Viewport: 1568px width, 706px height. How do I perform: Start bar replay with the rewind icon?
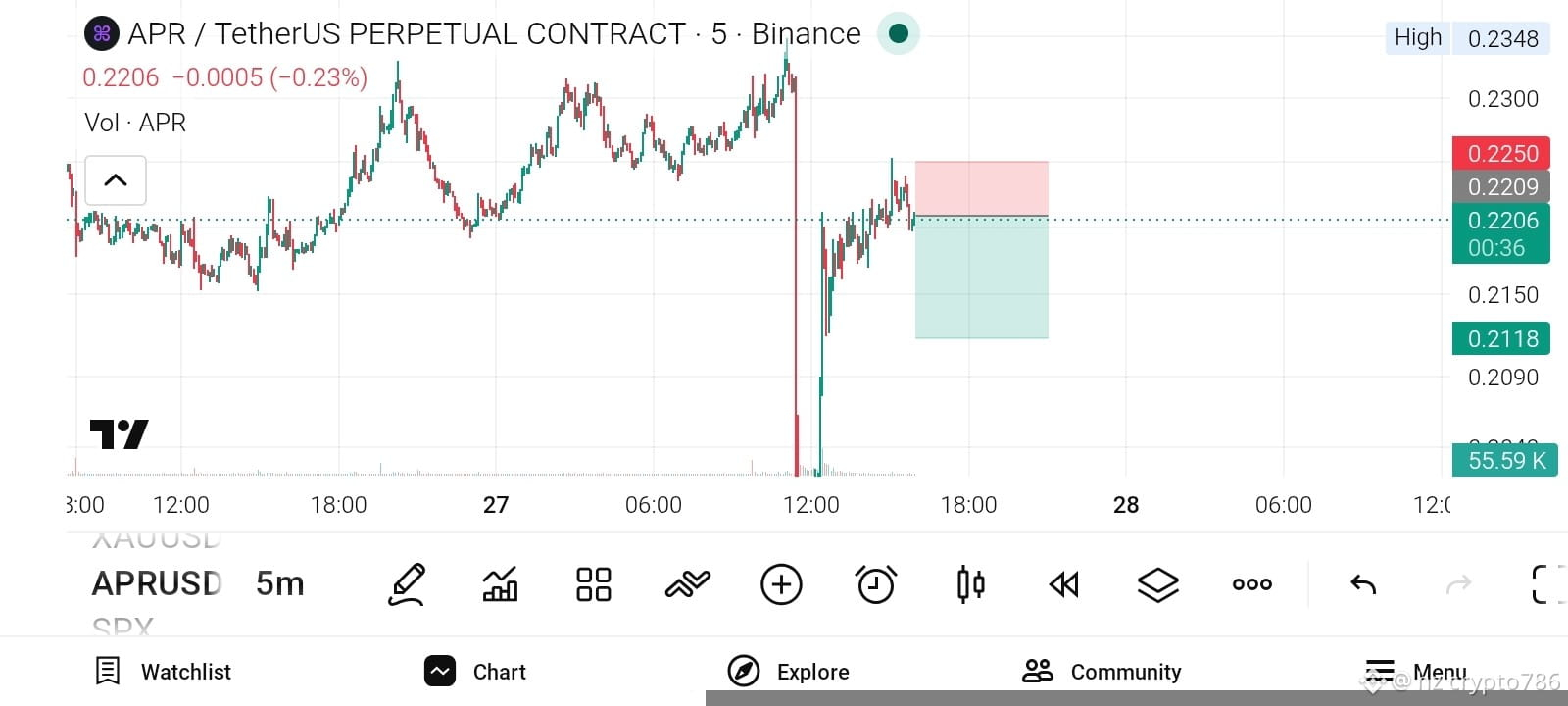coord(1063,584)
